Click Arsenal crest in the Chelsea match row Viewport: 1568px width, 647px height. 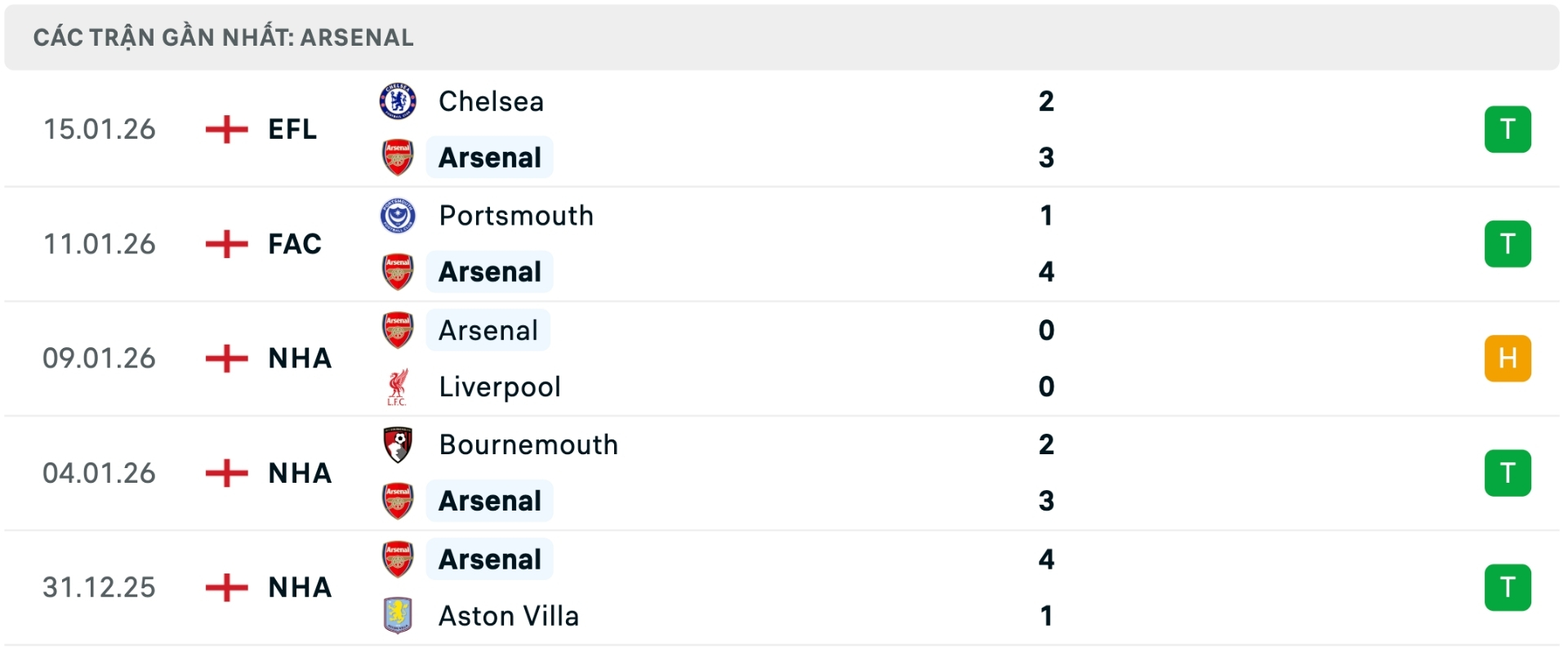398,158
